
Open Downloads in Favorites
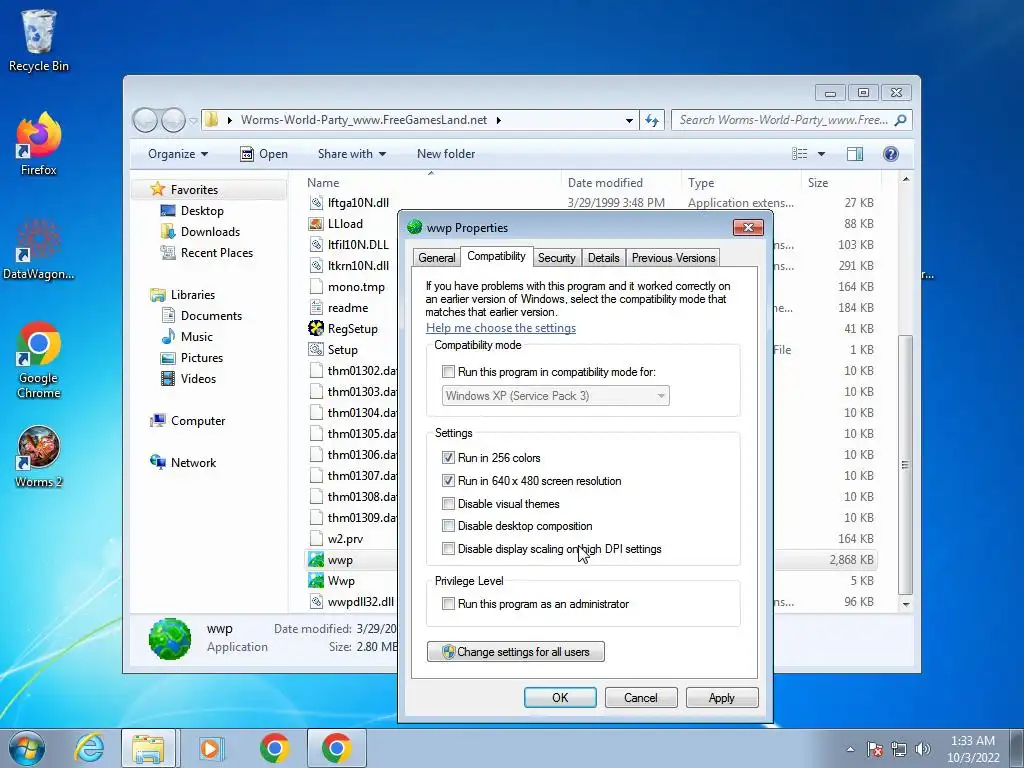210,232
